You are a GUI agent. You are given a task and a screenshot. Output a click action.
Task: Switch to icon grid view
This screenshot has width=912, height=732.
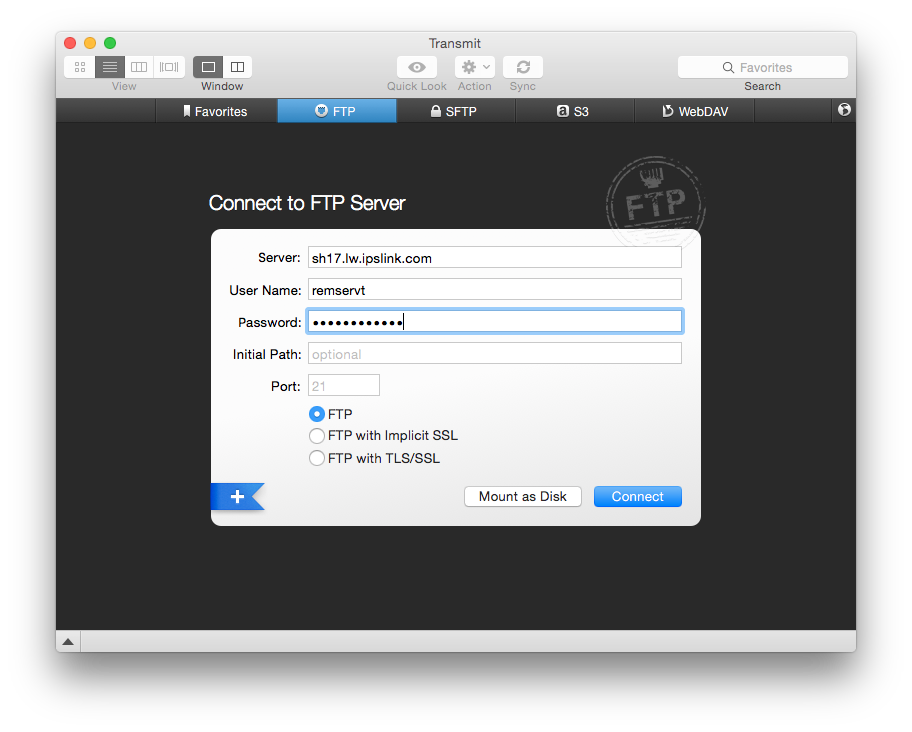[80, 67]
